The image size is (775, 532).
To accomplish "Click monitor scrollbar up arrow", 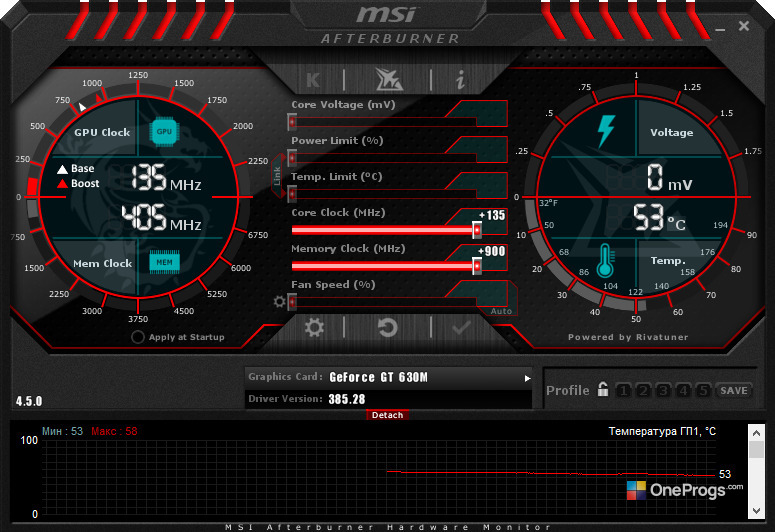I will pyautogui.click(x=756, y=433).
